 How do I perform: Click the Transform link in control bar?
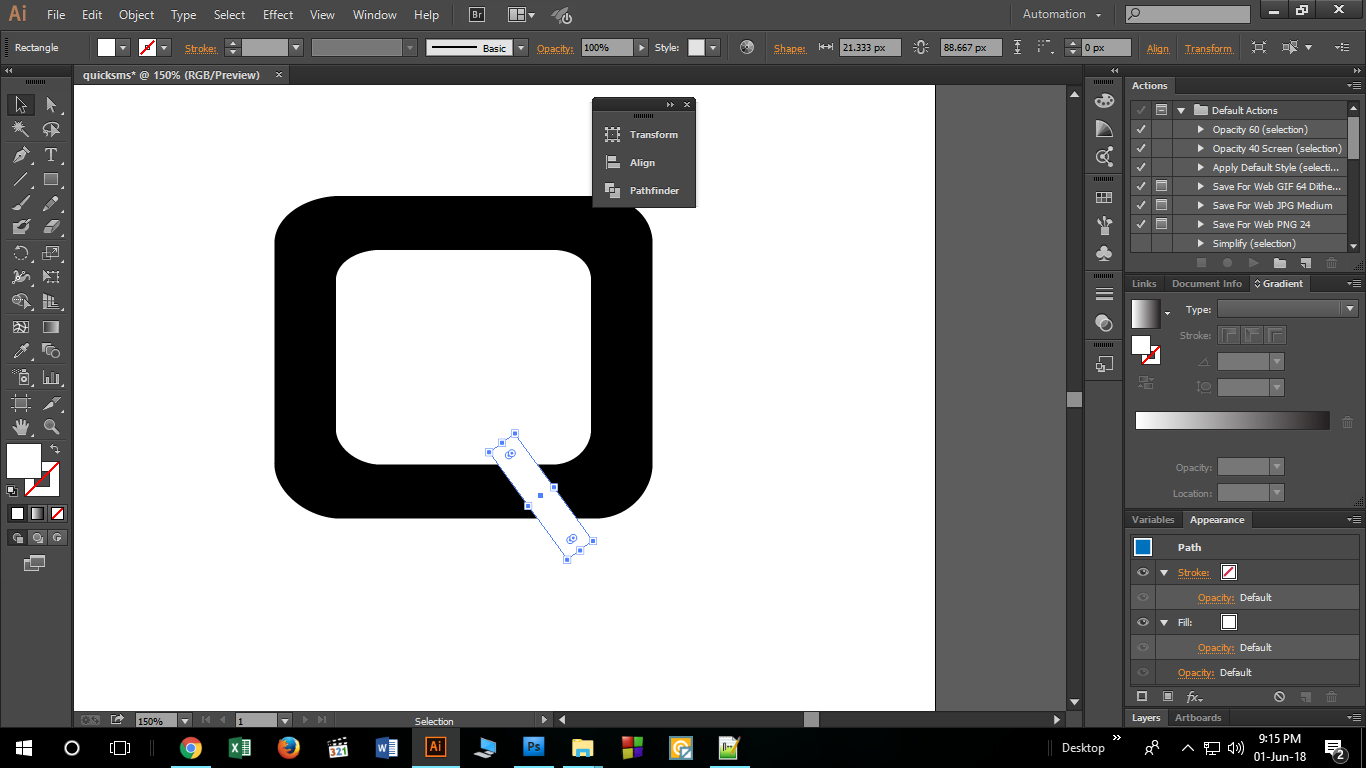[x=1208, y=48]
